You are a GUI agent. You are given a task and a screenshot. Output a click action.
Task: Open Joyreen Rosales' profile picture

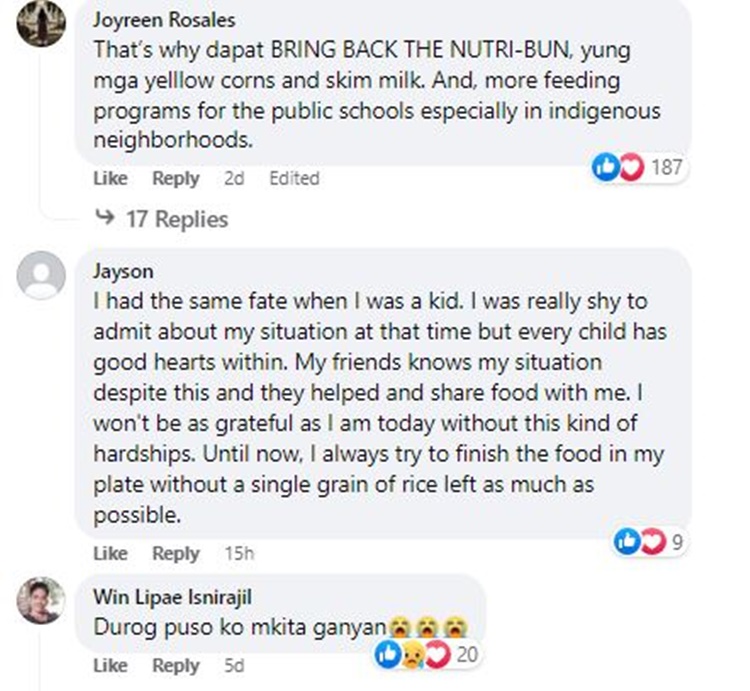point(41,22)
